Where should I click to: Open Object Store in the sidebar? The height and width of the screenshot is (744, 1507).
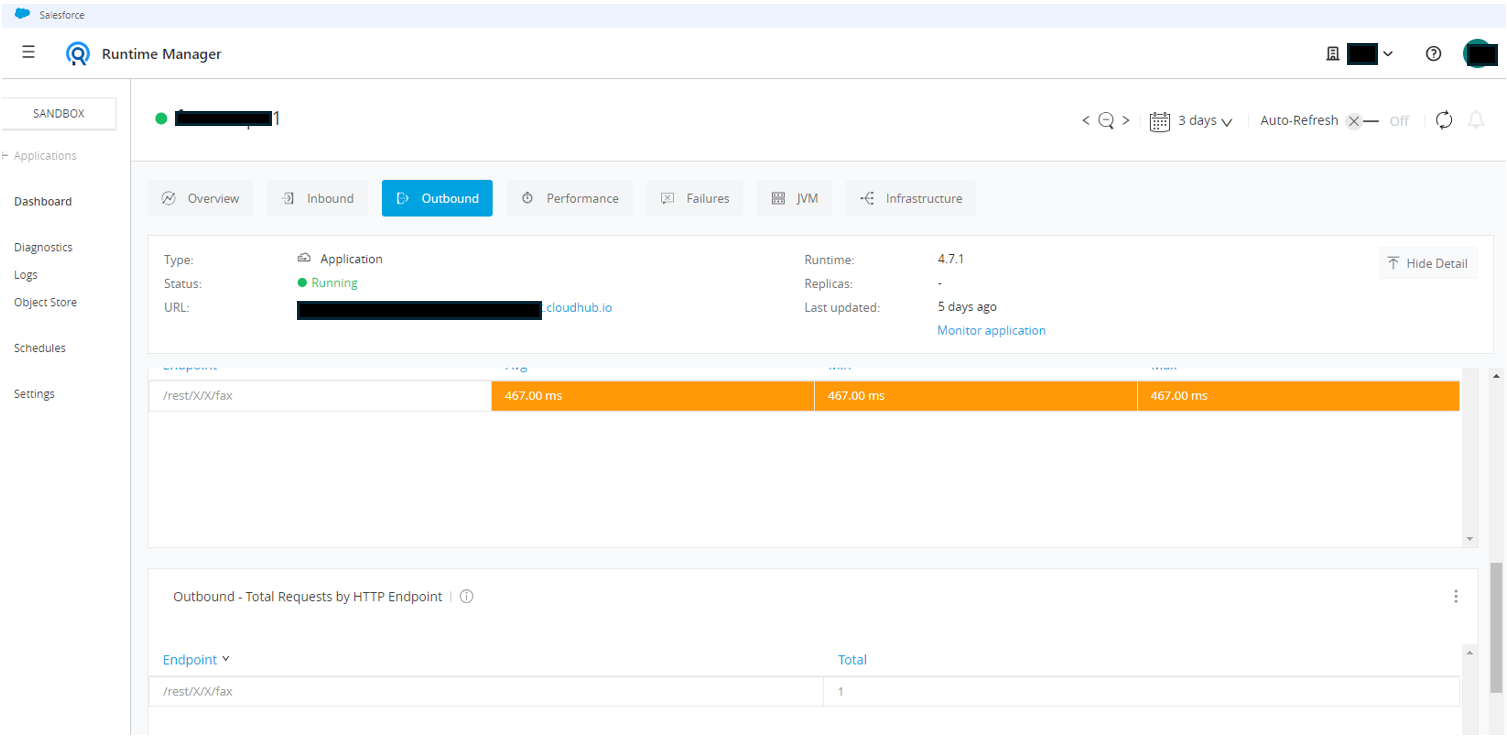pos(45,302)
